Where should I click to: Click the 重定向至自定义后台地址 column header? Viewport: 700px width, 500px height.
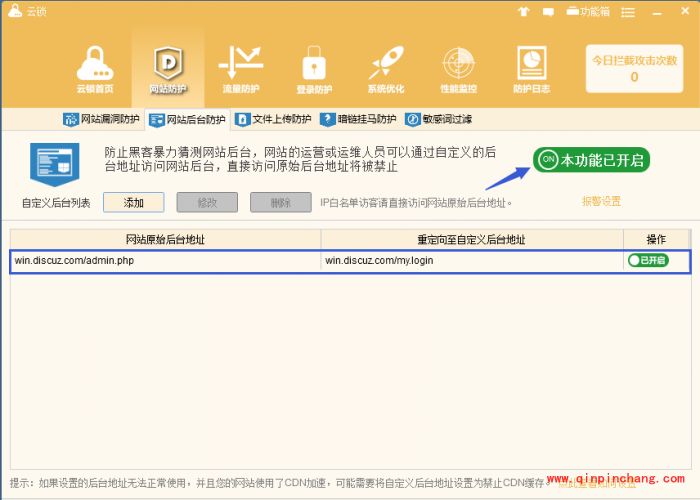(x=472, y=240)
